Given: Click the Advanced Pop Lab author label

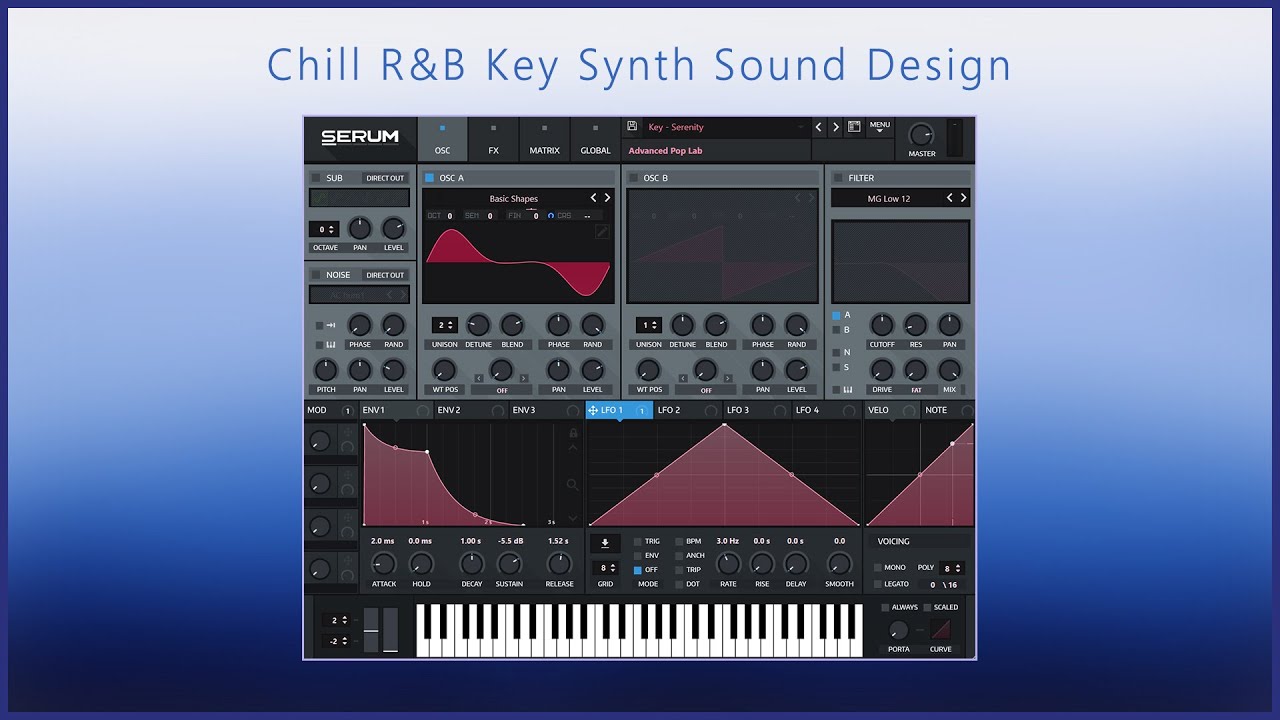Looking at the screenshot, I should (665, 151).
